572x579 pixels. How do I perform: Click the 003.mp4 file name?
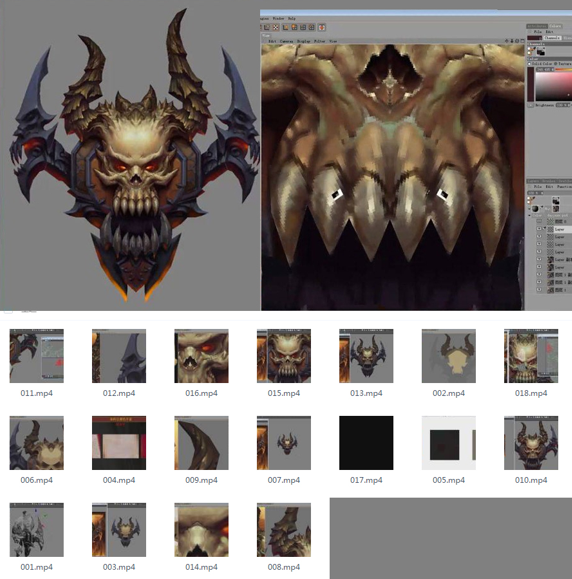click(x=119, y=567)
